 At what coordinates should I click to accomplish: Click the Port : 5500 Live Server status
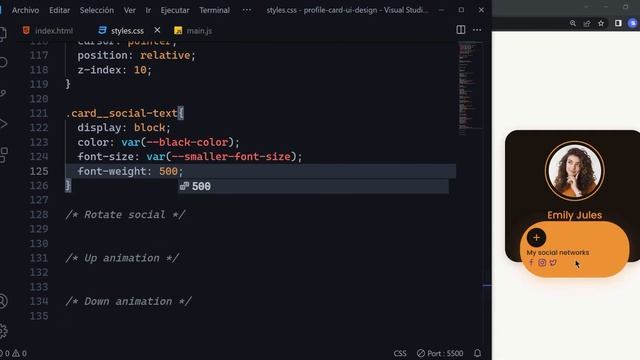coord(440,353)
